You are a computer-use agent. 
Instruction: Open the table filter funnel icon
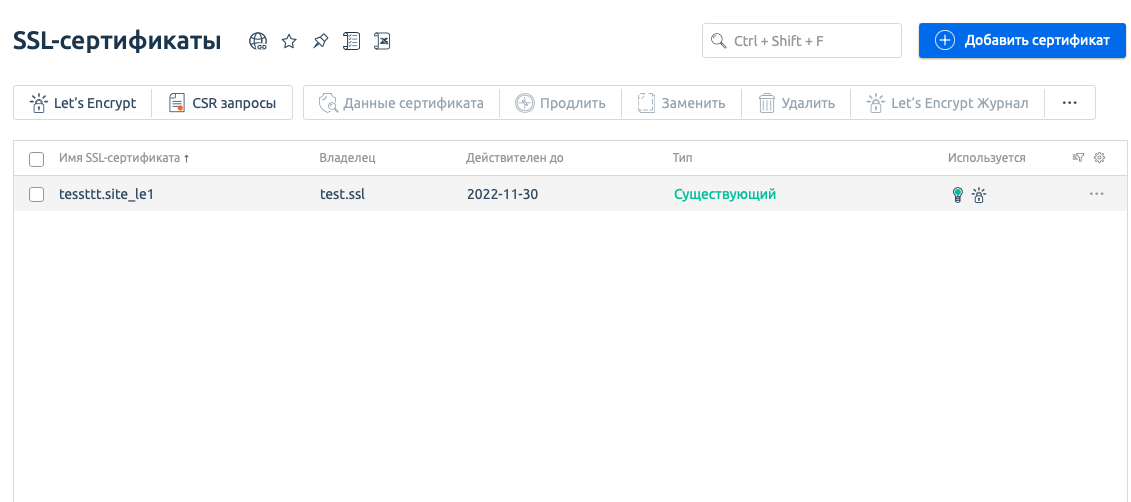click(x=1078, y=158)
